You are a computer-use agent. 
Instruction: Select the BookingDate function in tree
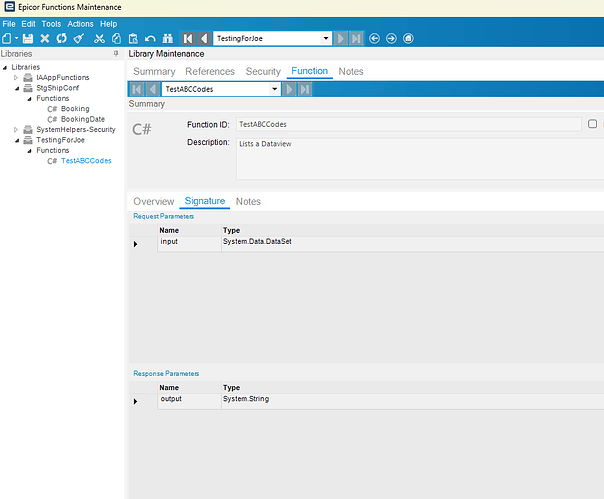tap(82, 119)
